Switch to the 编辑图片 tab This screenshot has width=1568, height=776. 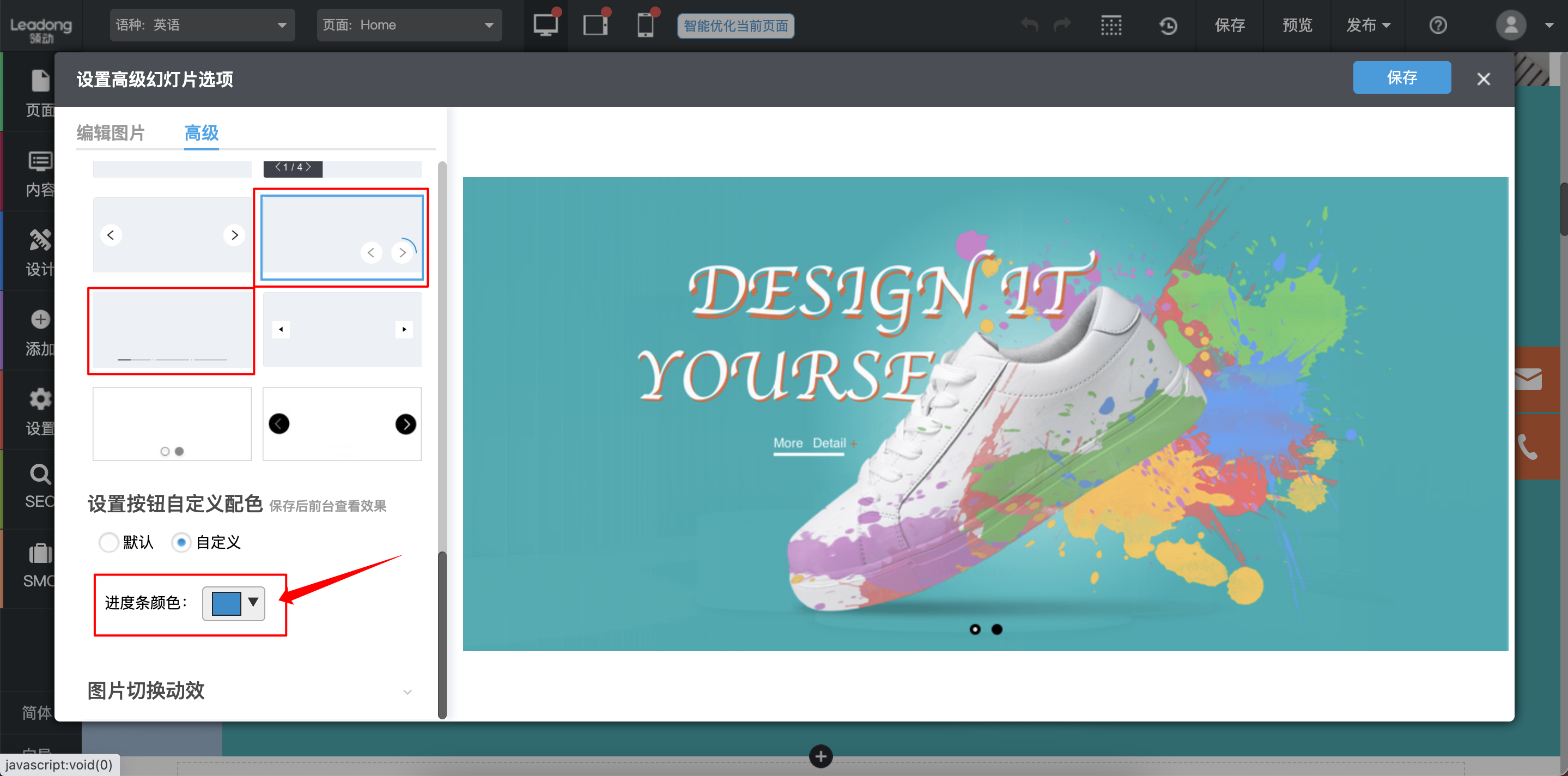tap(111, 132)
